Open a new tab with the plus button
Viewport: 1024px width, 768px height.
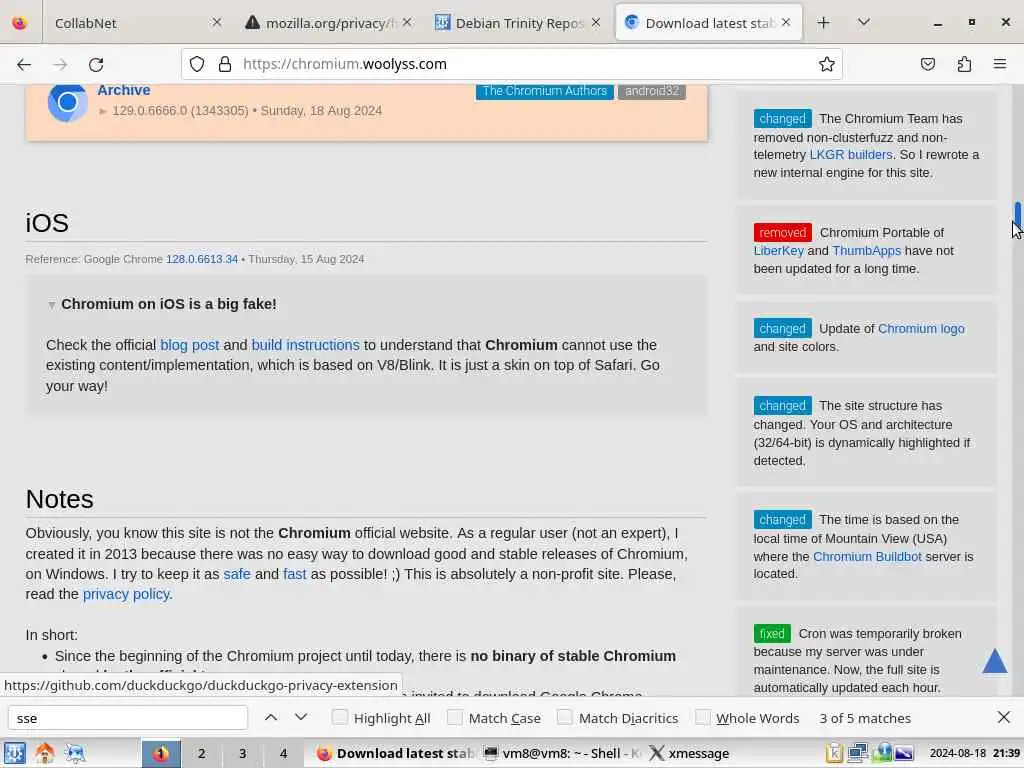coord(824,23)
